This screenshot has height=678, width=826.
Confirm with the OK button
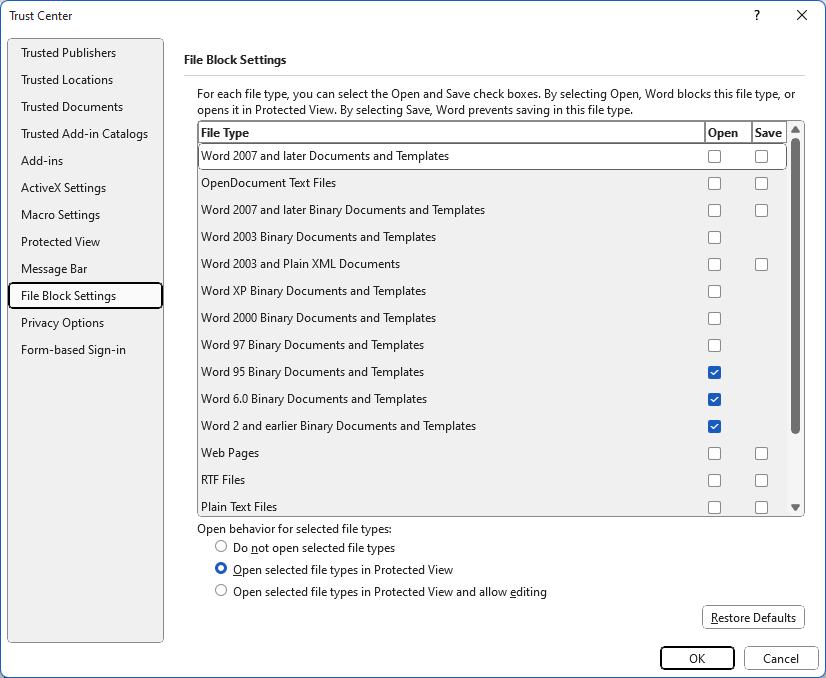tap(697, 659)
